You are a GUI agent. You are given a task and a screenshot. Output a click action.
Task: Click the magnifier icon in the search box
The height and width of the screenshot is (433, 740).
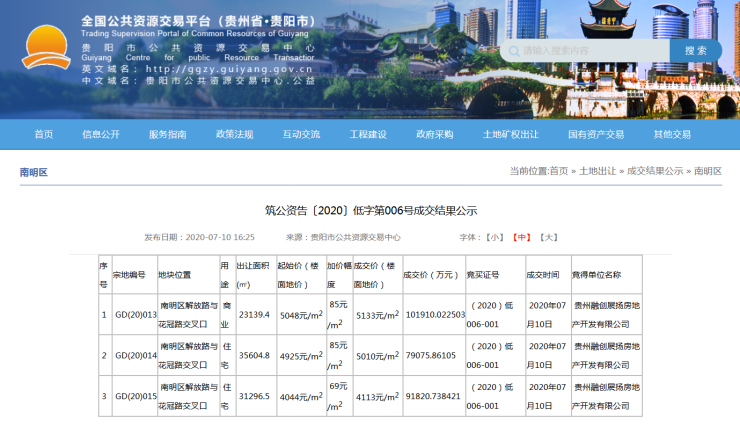coord(513,51)
